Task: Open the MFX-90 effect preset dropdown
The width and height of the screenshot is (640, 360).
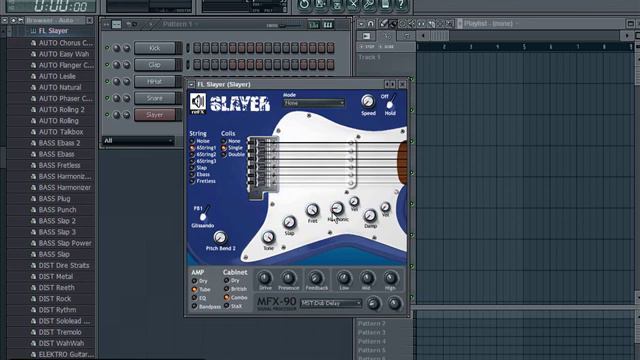Action: point(331,303)
